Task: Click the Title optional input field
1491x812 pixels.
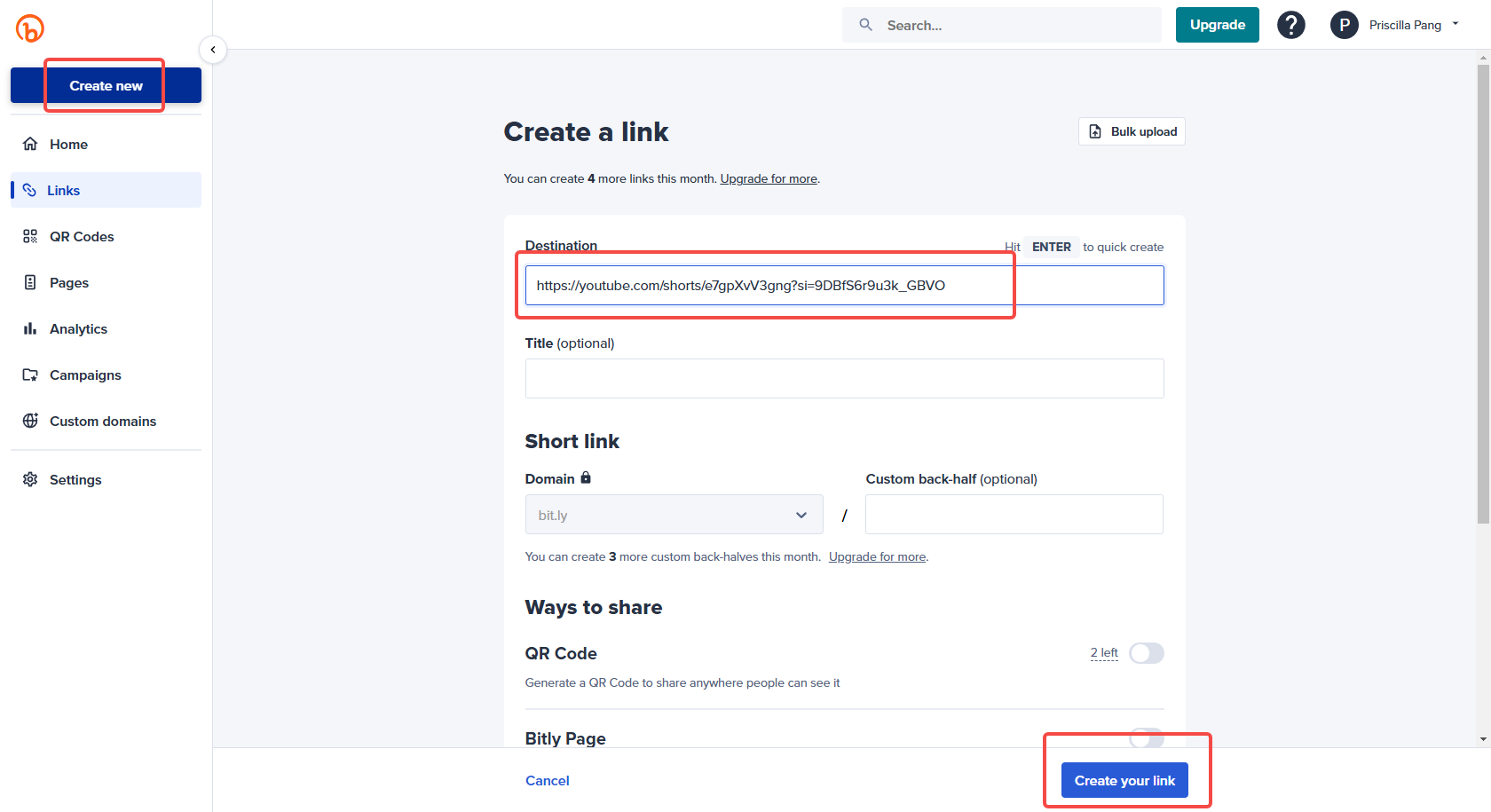Action: pos(844,379)
